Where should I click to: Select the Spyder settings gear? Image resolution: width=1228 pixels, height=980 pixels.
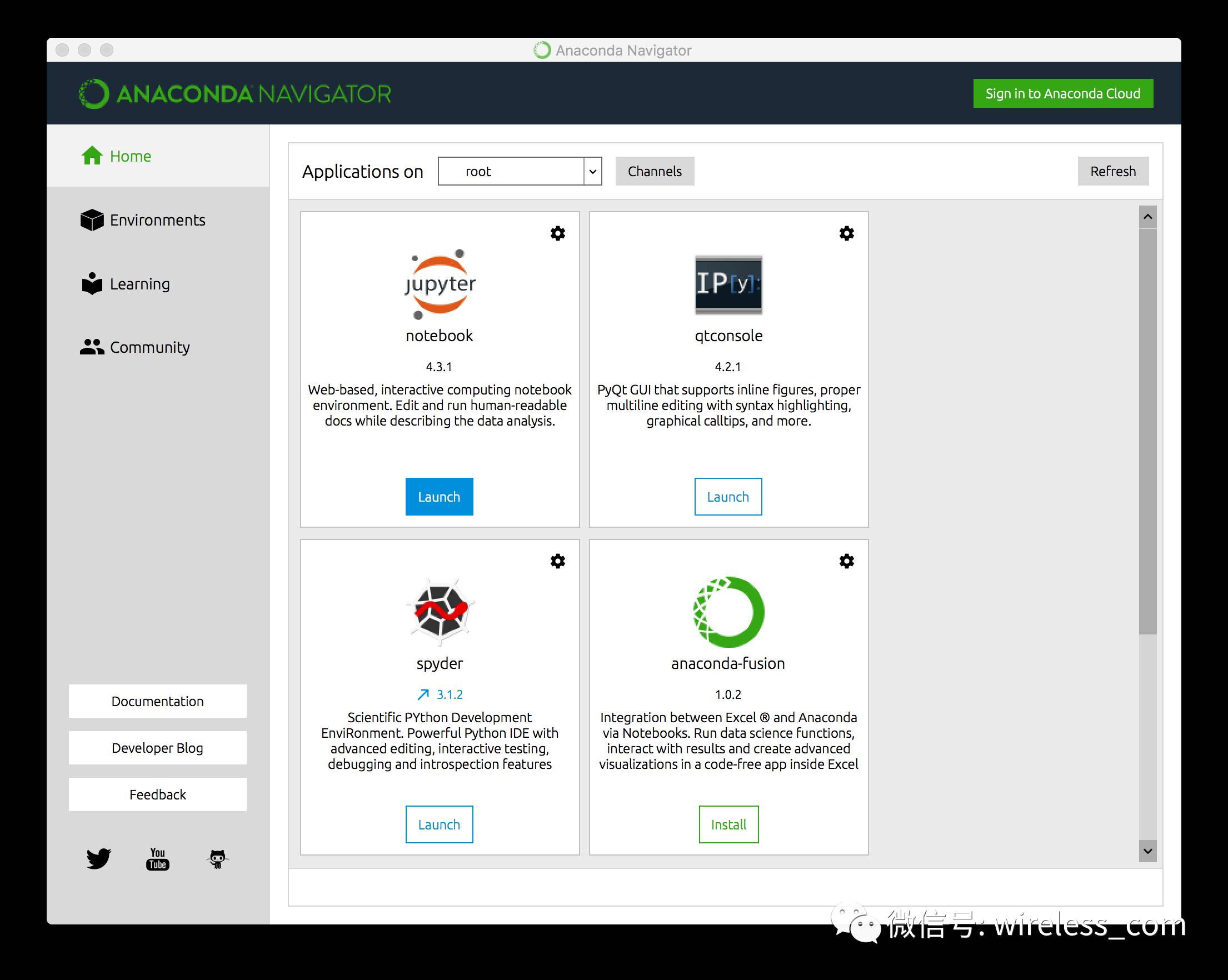[x=558, y=561]
